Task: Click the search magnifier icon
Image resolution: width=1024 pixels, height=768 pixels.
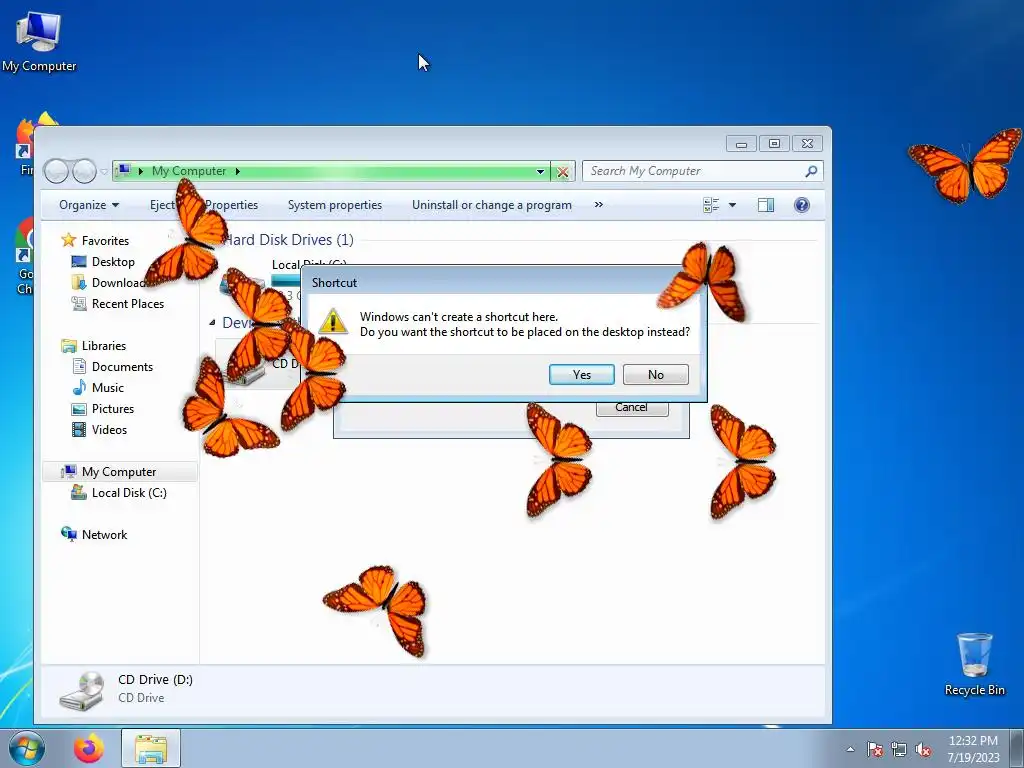Action: (811, 171)
